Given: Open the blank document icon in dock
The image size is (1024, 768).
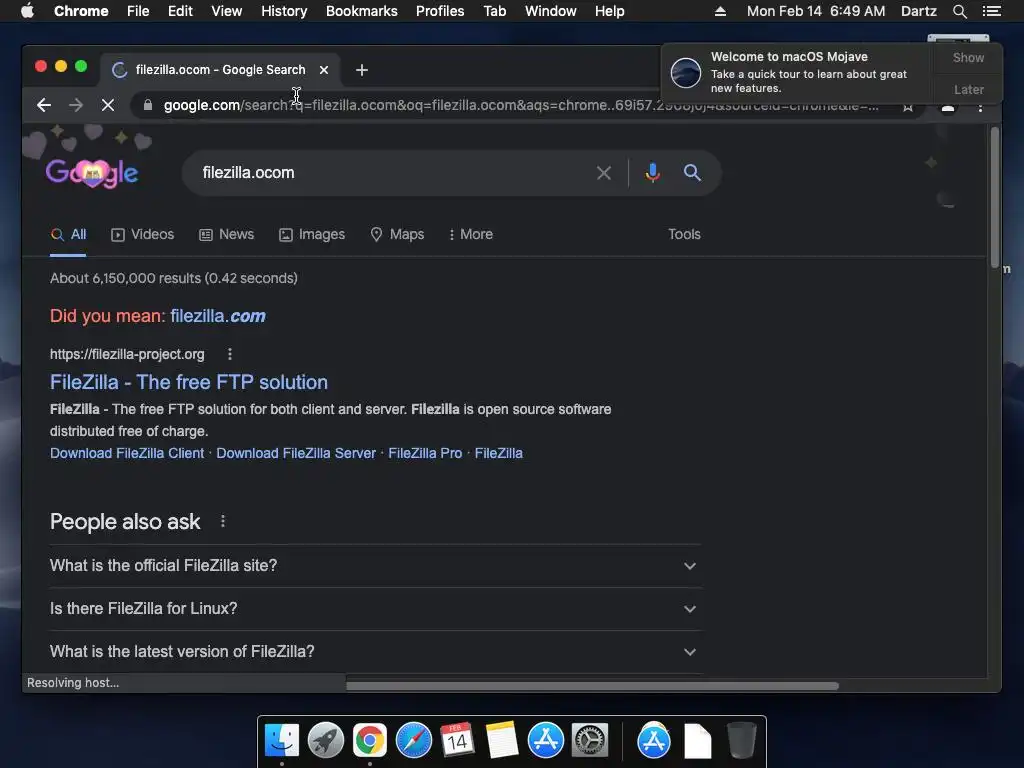Looking at the screenshot, I should pos(697,741).
